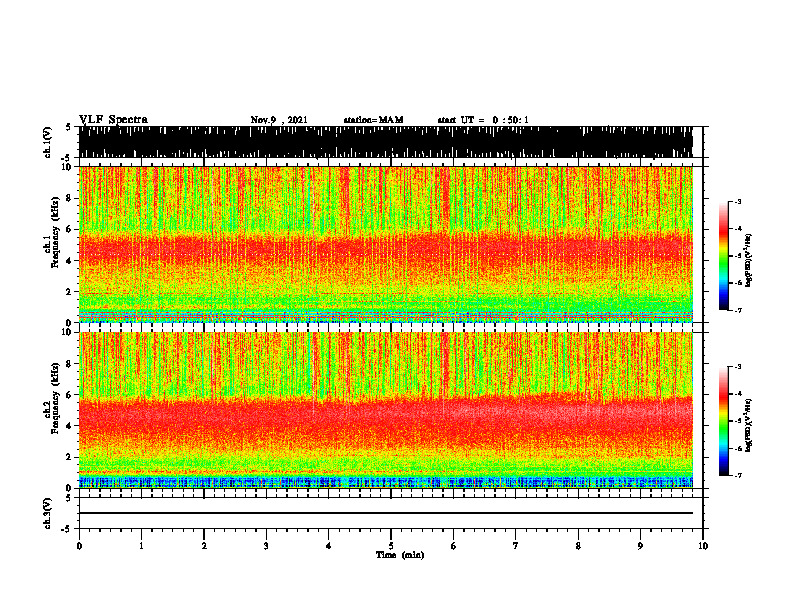Screen dimensions: 792x612
Task: Click the ch.1 spectrogram '4' kHz tick label
Action: pos(69,261)
